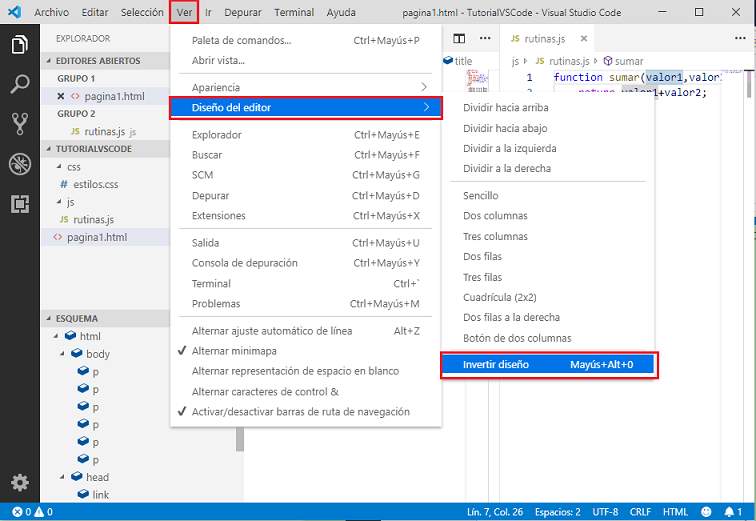Collapse the TUTORIALVSCODE folder section
The image size is (756, 521).
click(x=105, y=149)
